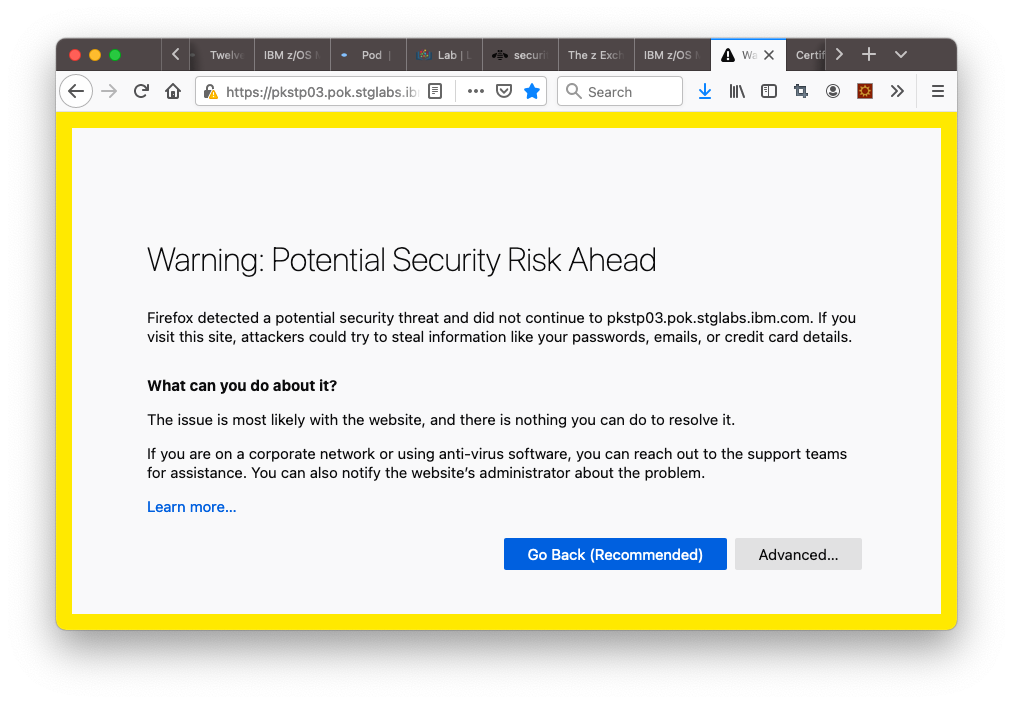Image resolution: width=1013 pixels, height=704 pixels.
Task: Click the Save to Pocket icon
Action: (504, 91)
